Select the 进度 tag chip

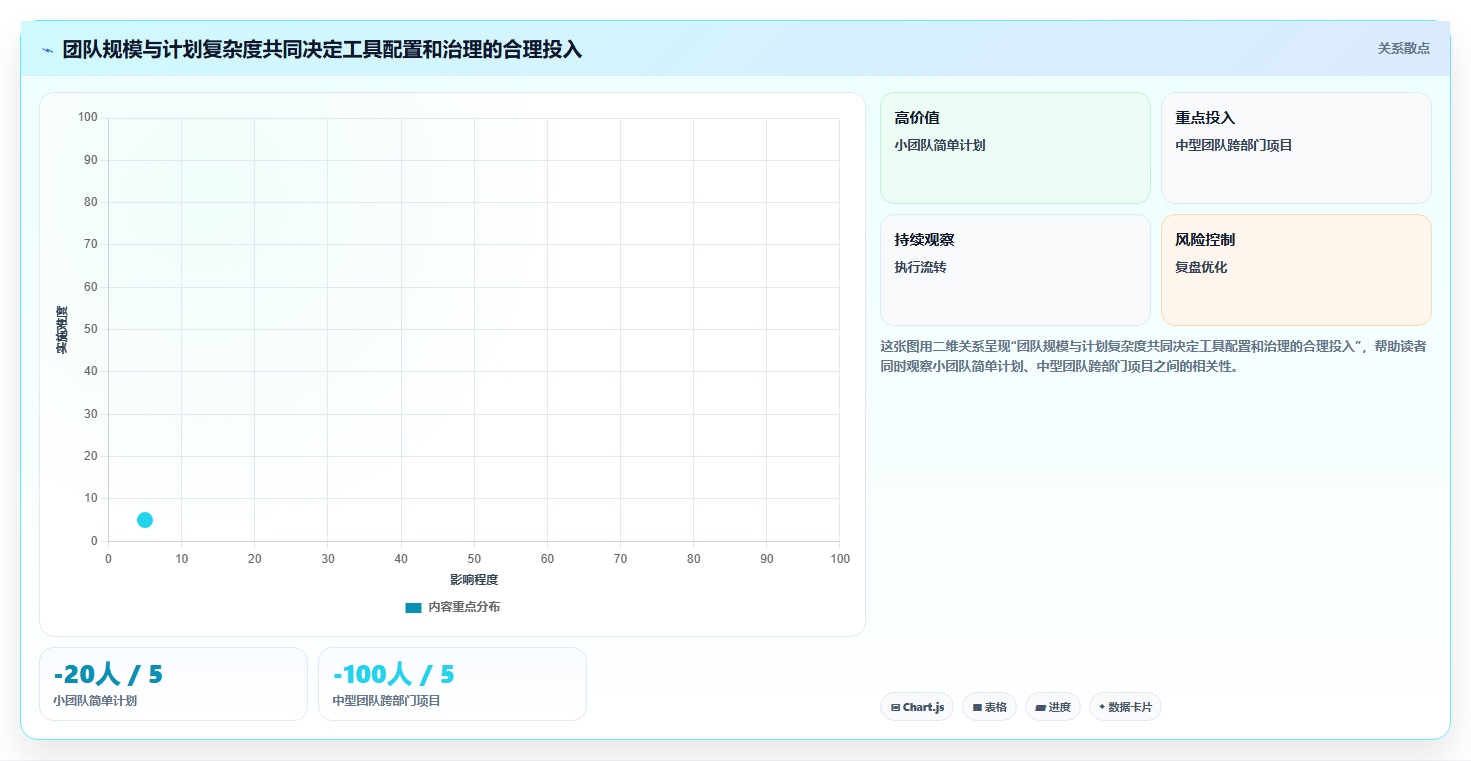(x=1053, y=707)
